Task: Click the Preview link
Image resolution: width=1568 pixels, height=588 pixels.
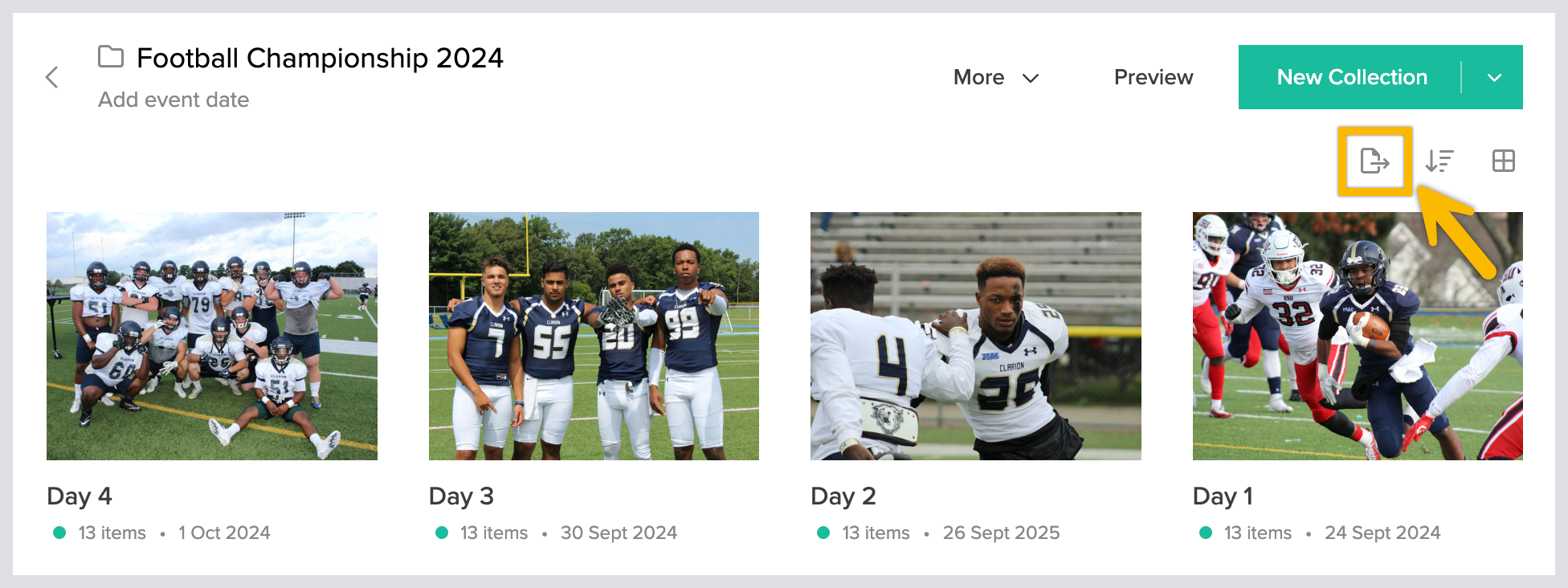Action: pos(1153,77)
